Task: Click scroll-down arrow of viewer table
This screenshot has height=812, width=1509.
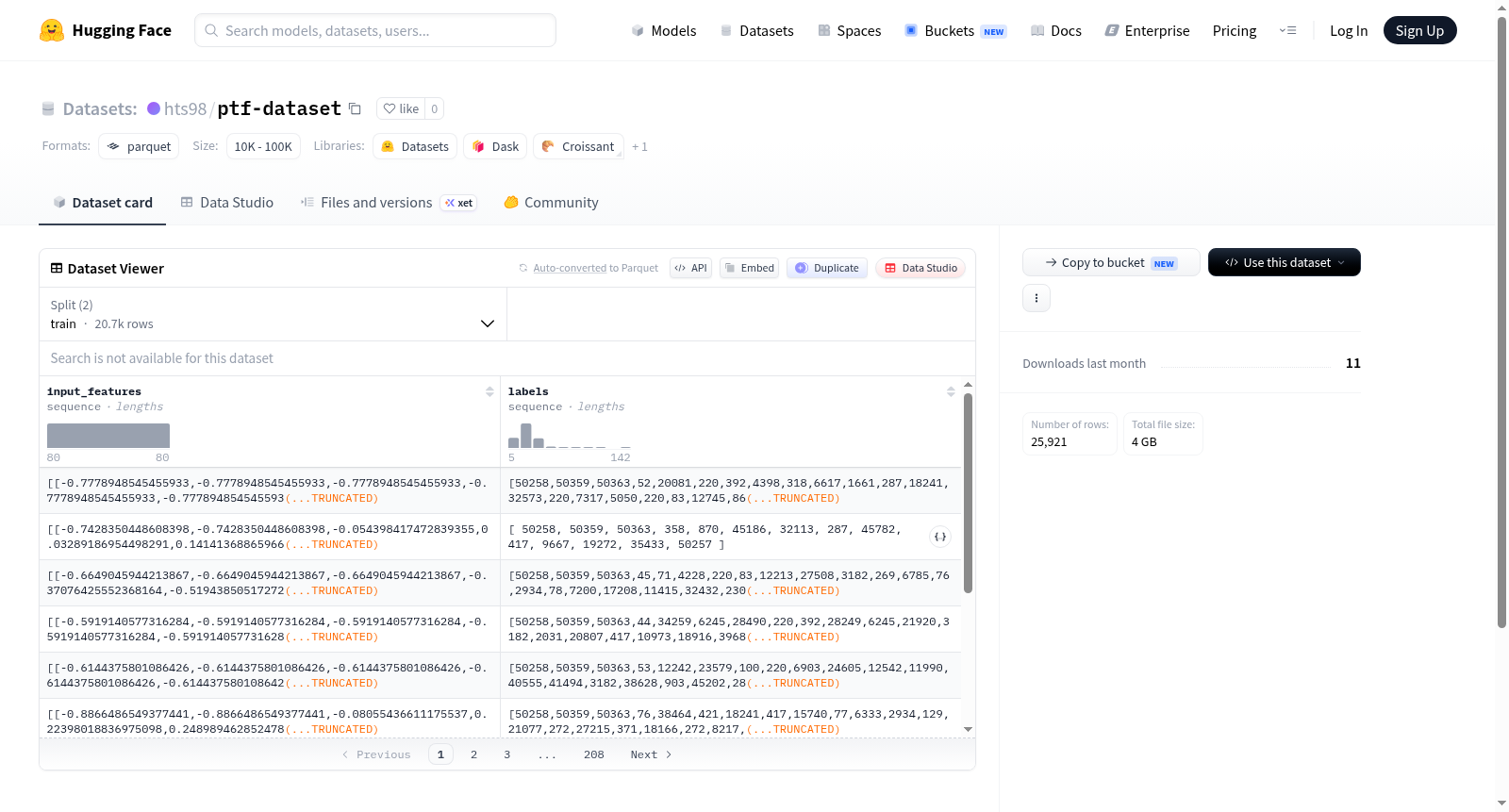Action: [968, 729]
